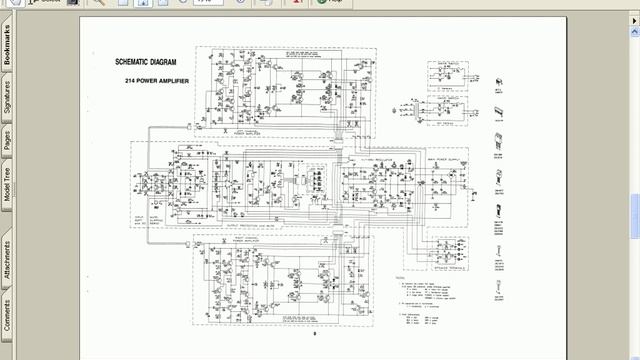
Task: Click the schematic diagram page
Action: point(322,188)
